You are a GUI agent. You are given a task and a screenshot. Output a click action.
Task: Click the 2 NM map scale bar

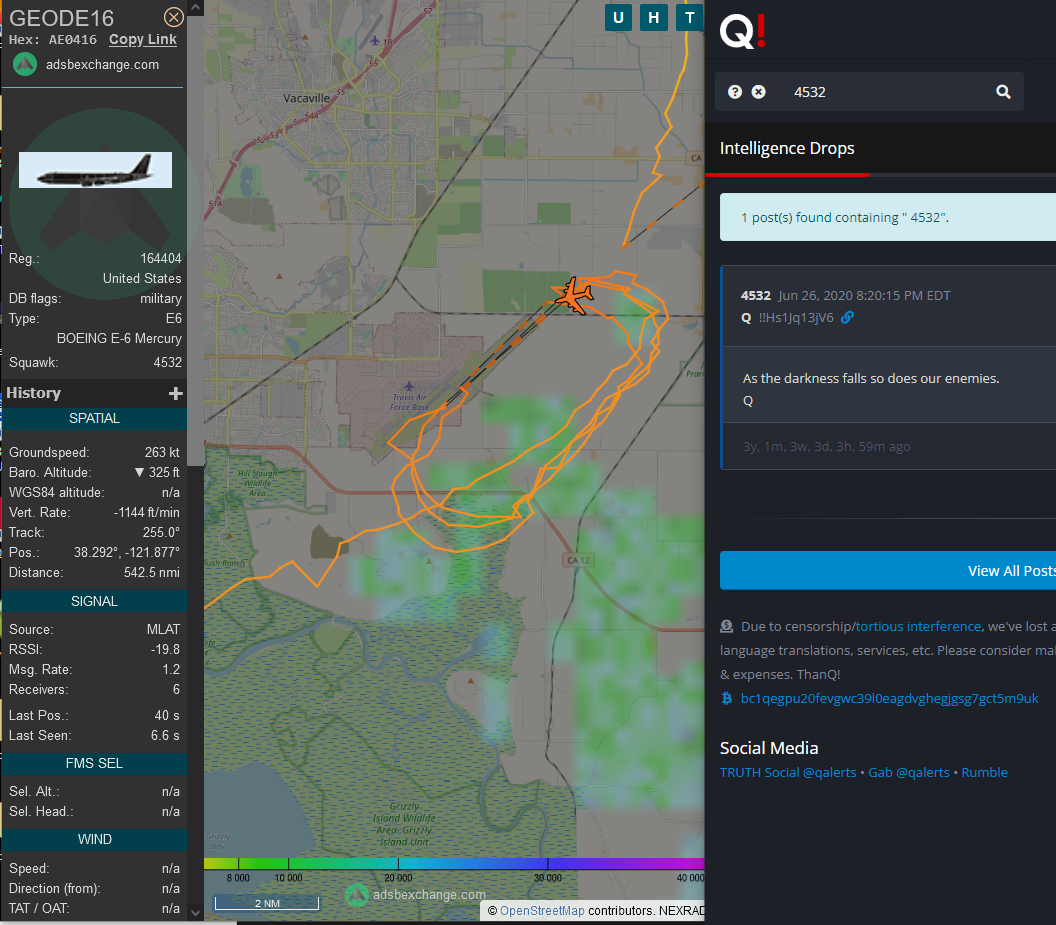(x=267, y=903)
